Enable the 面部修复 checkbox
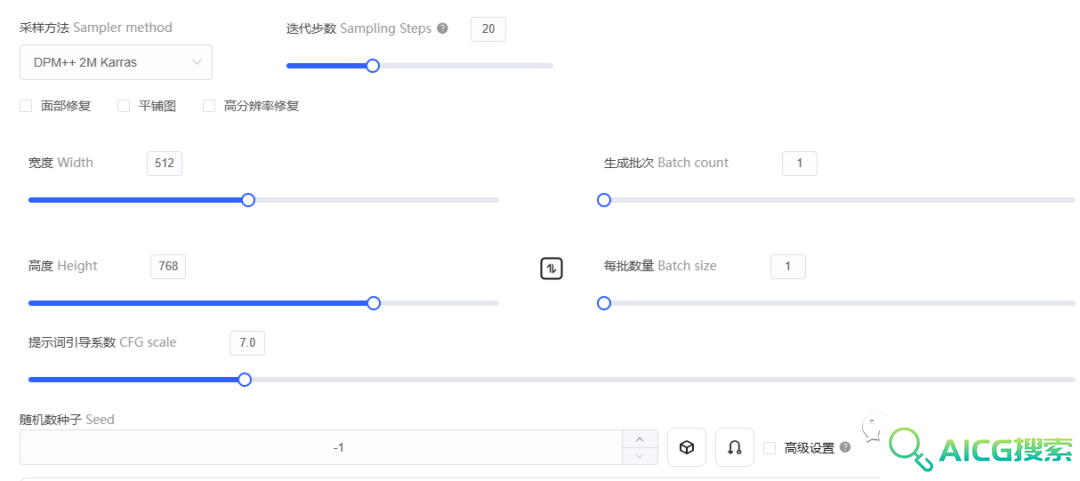Screen dimensions: 1080x481 click(26, 106)
